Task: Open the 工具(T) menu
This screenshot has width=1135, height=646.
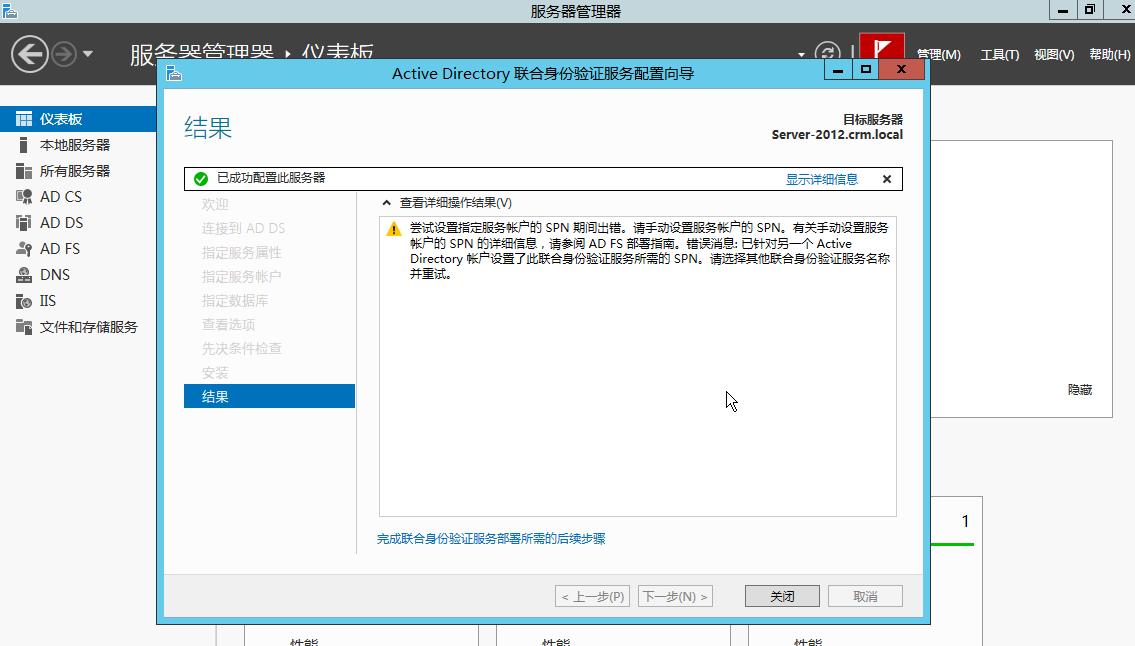Action: pyautogui.click(x=1000, y=54)
